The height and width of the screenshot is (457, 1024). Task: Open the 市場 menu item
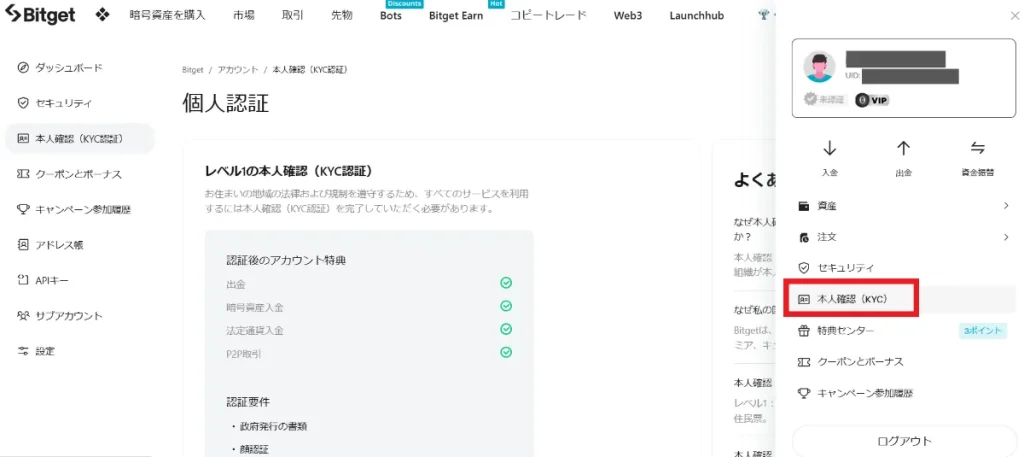tap(244, 15)
